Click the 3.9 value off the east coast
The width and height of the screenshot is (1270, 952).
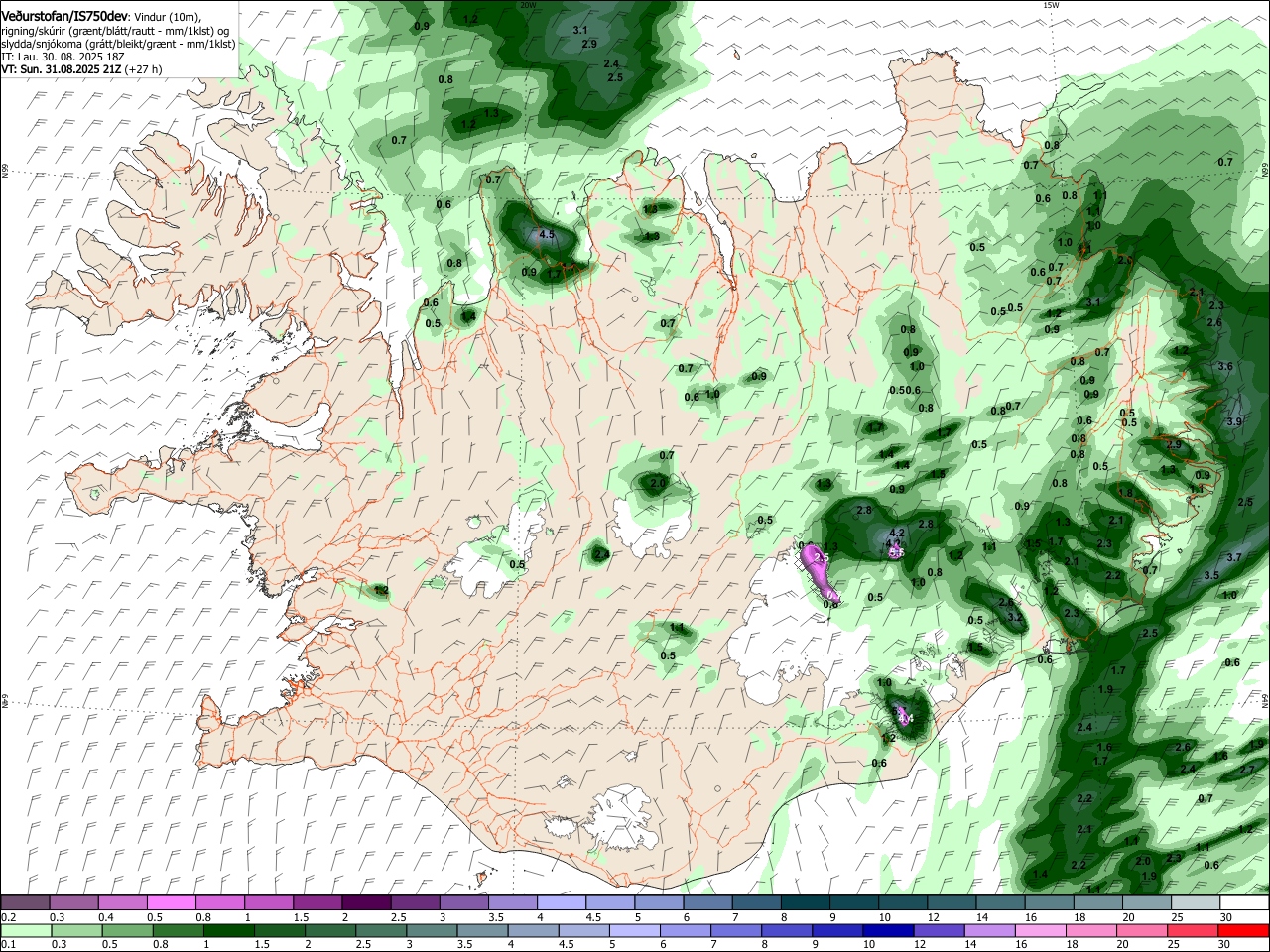(1234, 422)
